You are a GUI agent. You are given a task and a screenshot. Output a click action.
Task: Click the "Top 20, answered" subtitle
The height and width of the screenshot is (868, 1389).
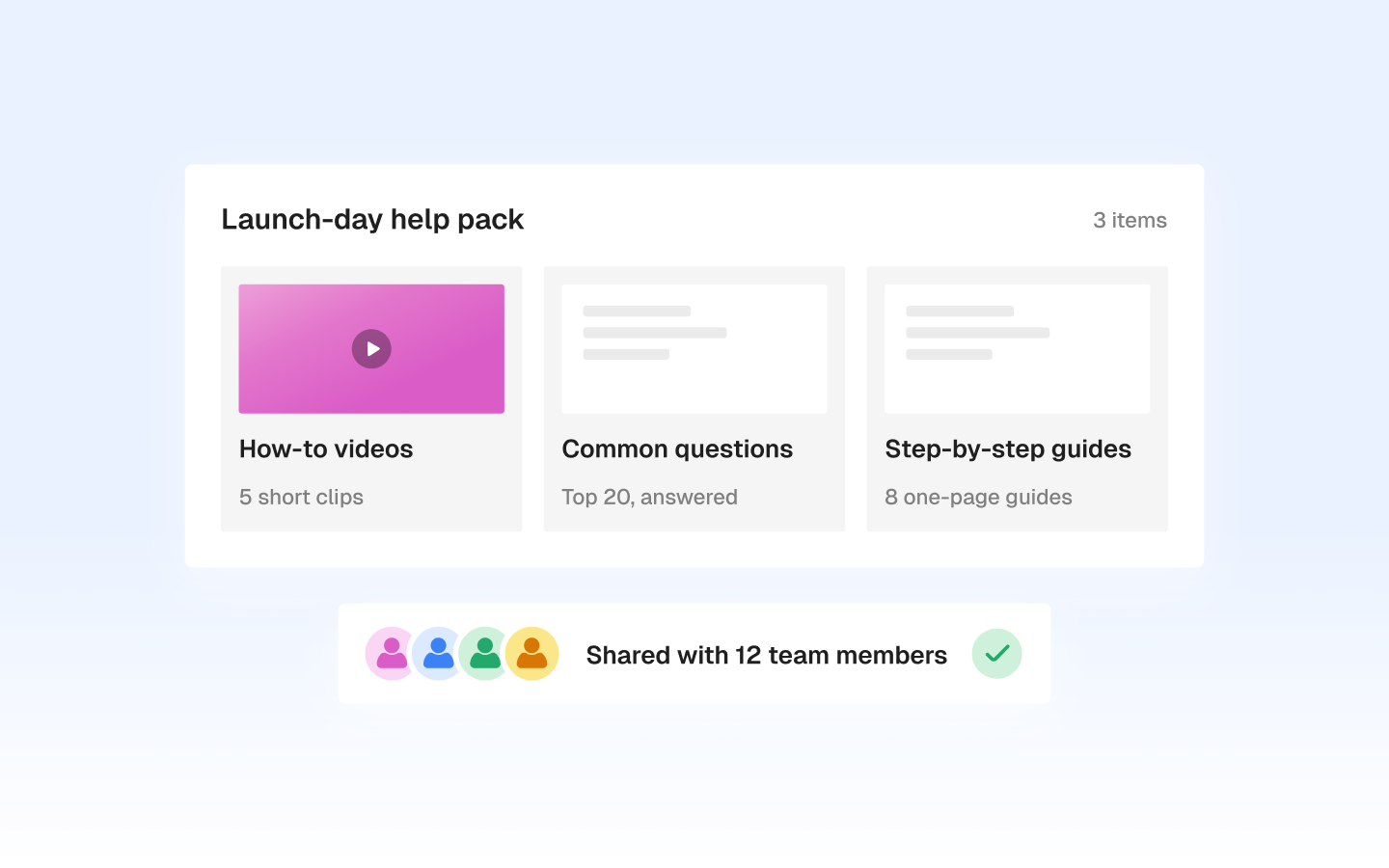click(650, 498)
